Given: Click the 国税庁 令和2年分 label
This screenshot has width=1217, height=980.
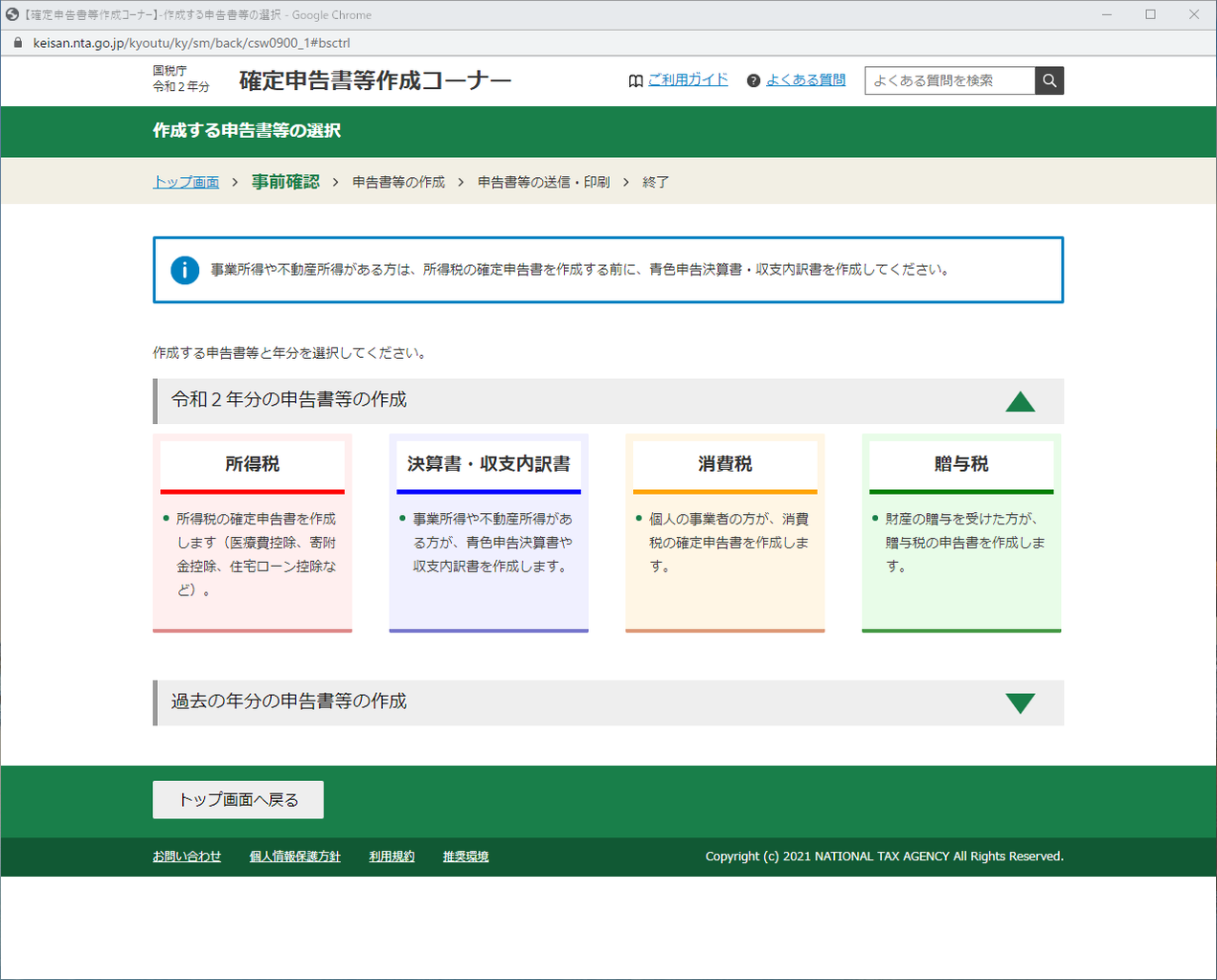Looking at the screenshot, I should pyautogui.click(x=181, y=78).
